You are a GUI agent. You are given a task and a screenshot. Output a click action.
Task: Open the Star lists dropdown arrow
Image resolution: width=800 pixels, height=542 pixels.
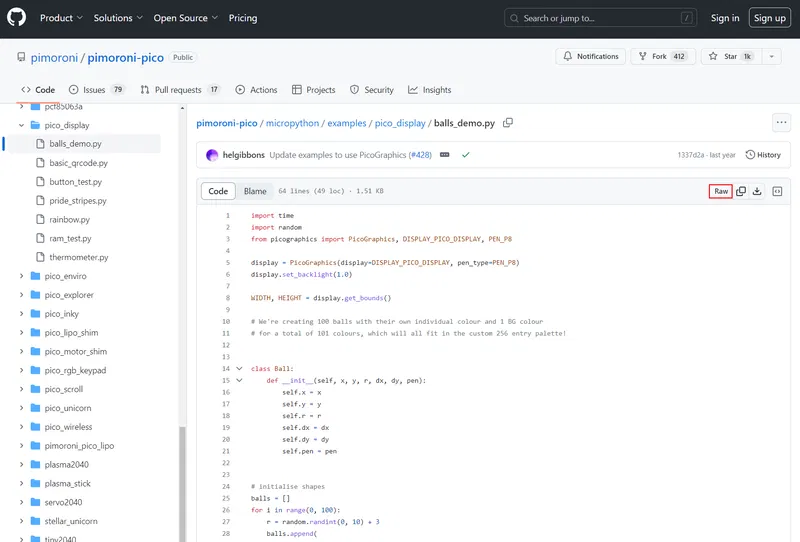point(772,57)
